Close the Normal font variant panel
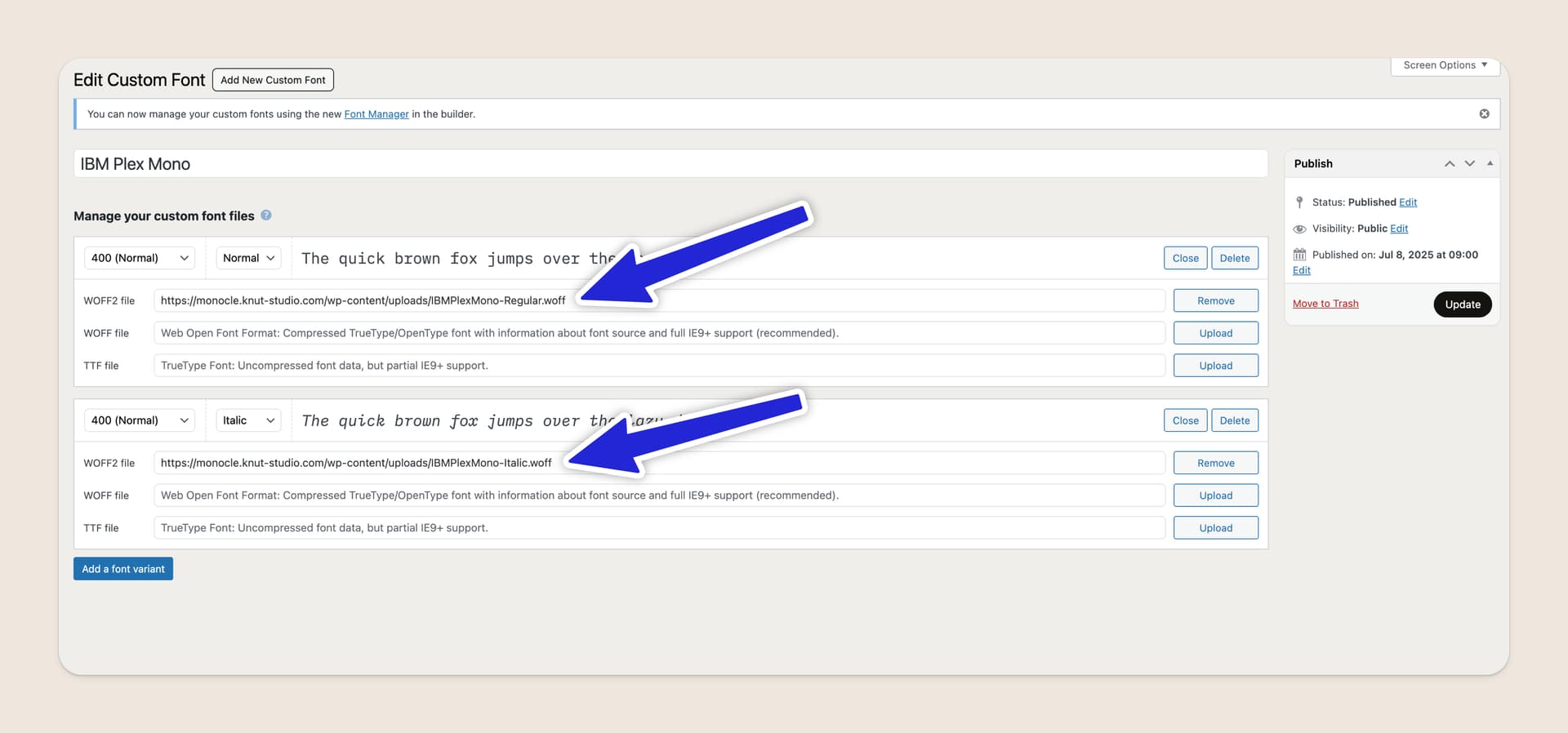The width and height of the screenshot is (1568, 733). tap(1185, 258)
